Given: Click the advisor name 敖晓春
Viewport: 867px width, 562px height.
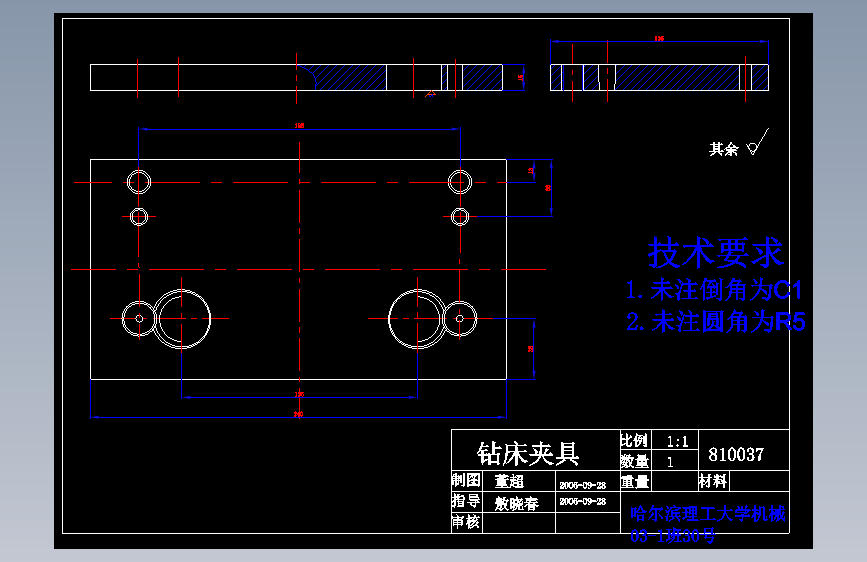Looking at the screenshot, I should [516, 503].
